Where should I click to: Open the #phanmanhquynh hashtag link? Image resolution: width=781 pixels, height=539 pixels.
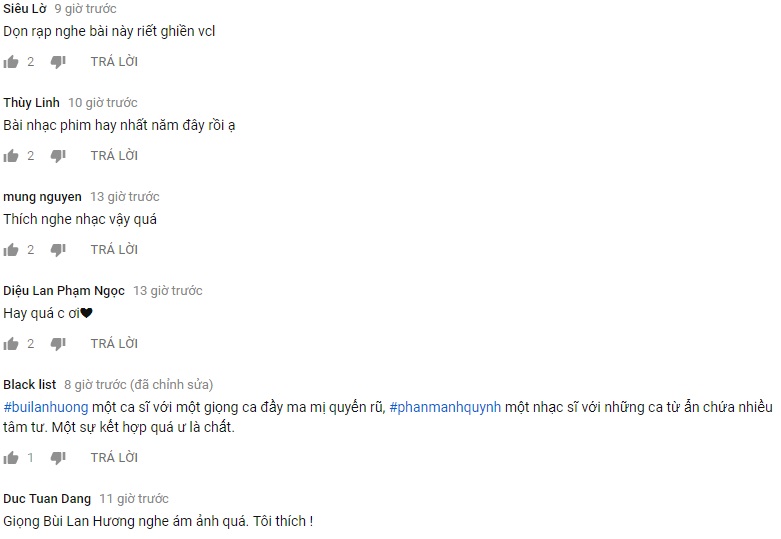pos(445,407)
